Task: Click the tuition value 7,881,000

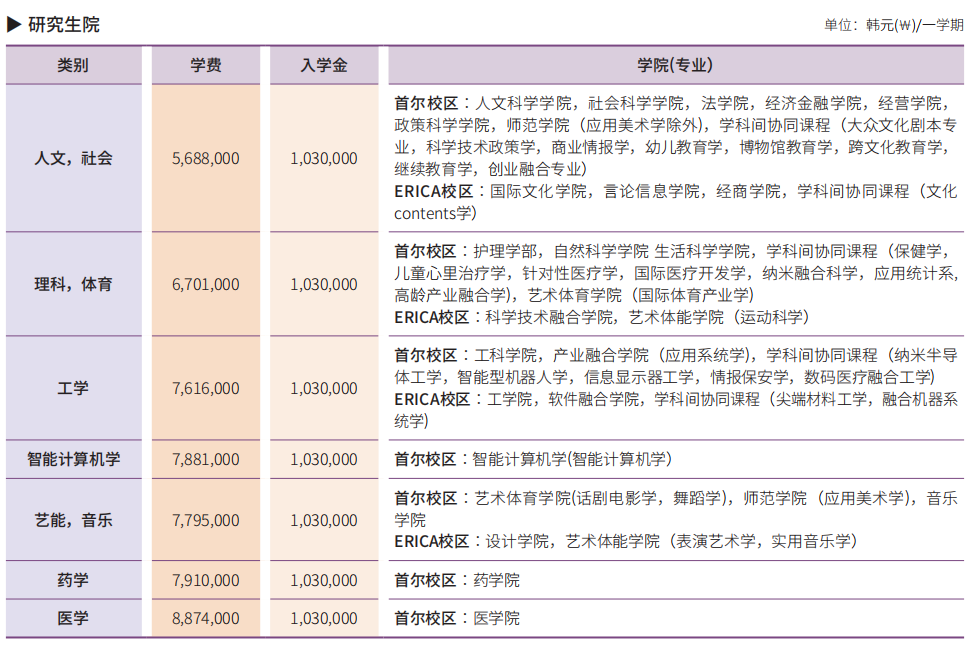Action: (206, 460)
